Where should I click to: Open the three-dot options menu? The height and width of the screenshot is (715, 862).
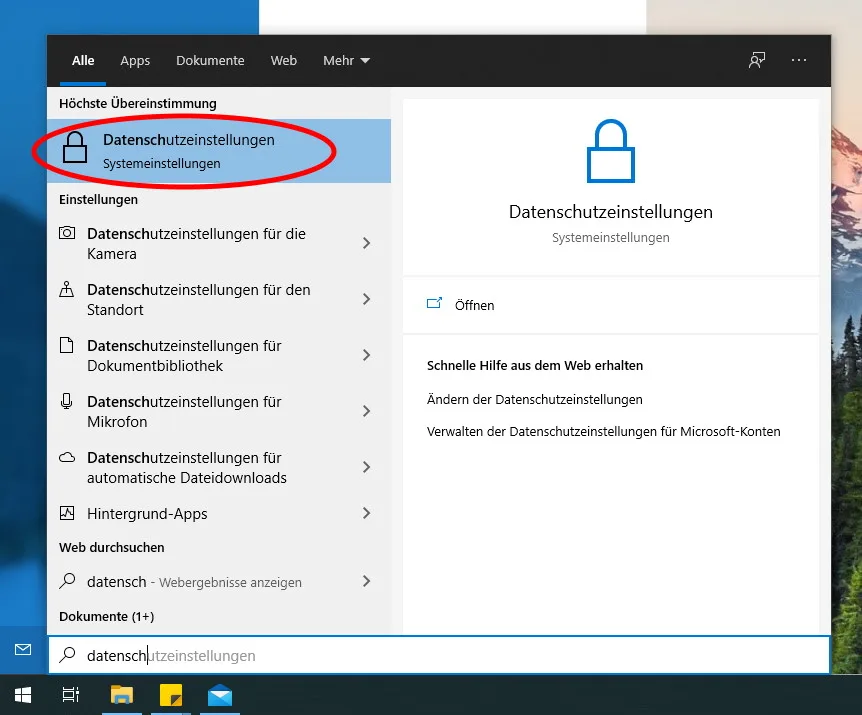point(798,60)
